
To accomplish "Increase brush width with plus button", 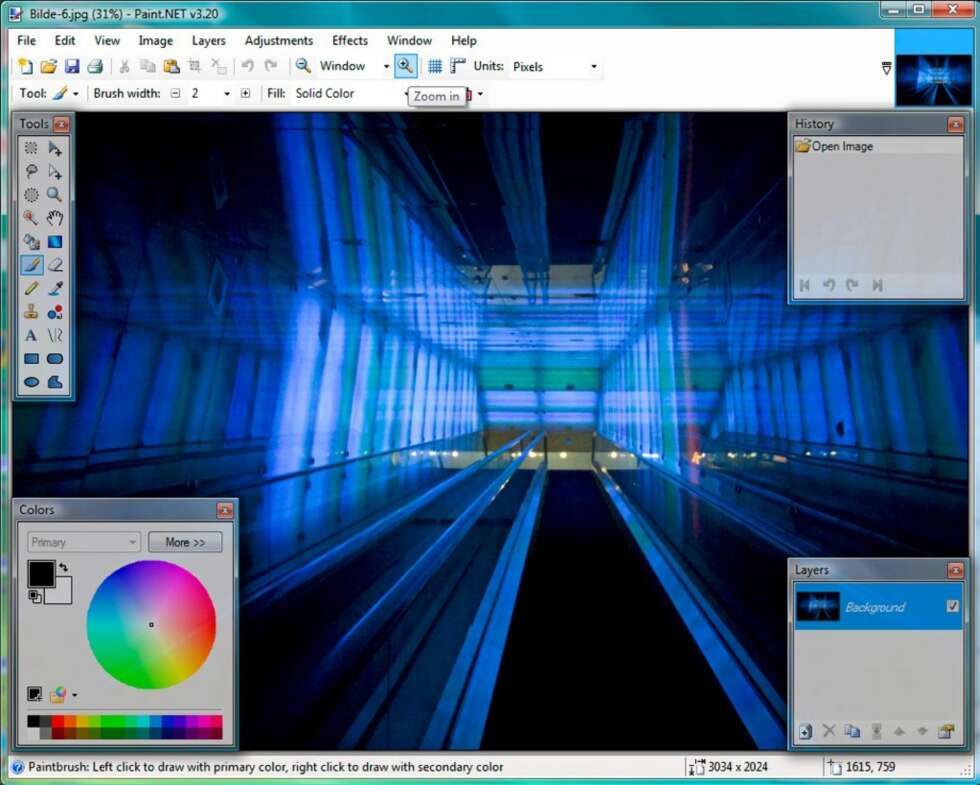I will (246, 94).
